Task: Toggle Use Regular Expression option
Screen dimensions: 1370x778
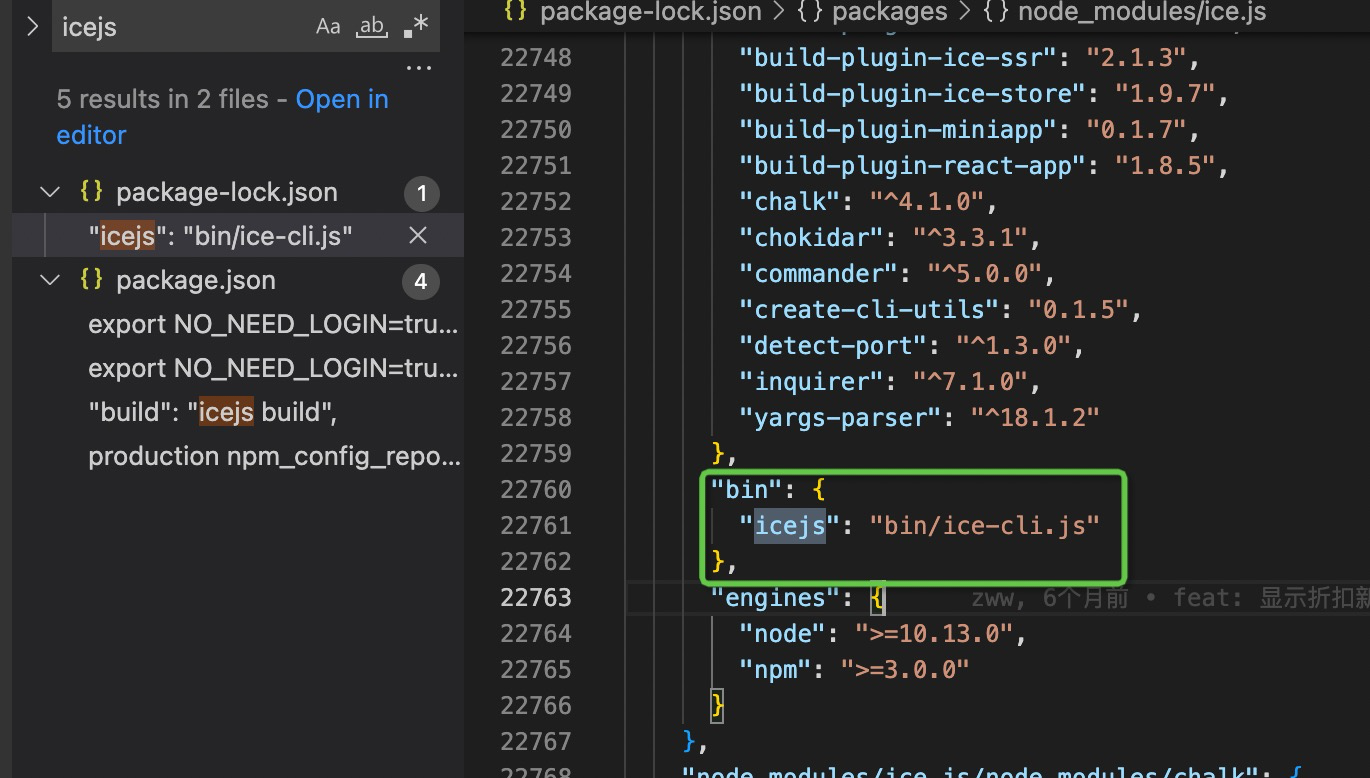Action: coord(416,27)
